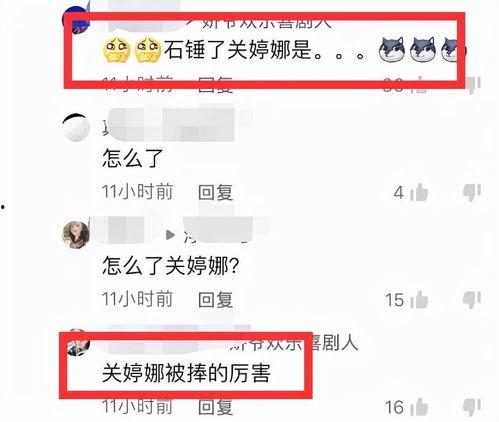Screen dimensions: 499x422
Task: Click the reply arrow next to the third commenter name
Action: 170,235
